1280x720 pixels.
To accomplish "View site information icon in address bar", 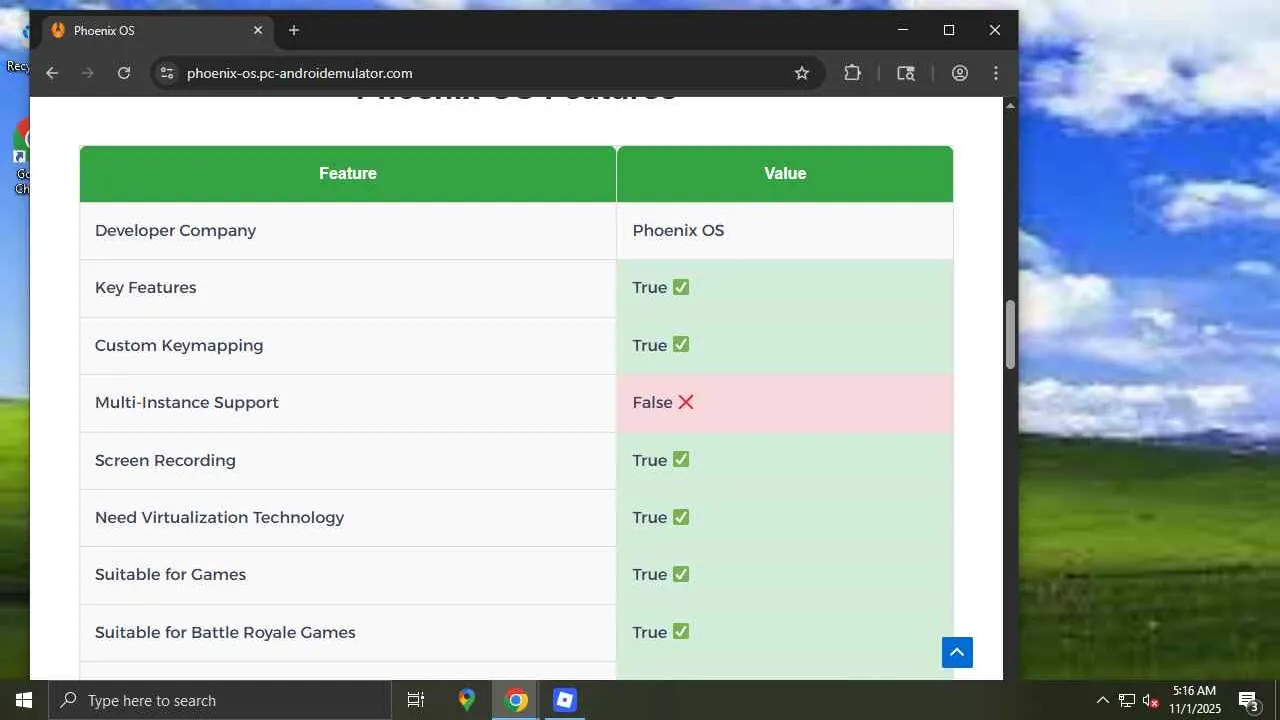I will pyautogui.click(x=167, y=73).
